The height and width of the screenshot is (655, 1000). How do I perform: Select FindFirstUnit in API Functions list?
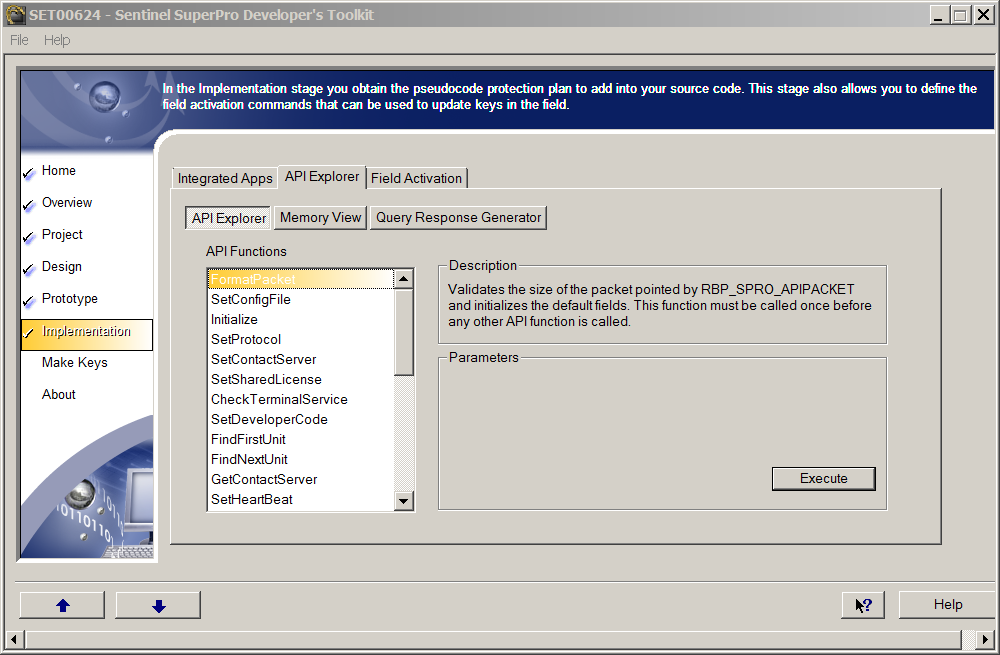tap(248, 439)
